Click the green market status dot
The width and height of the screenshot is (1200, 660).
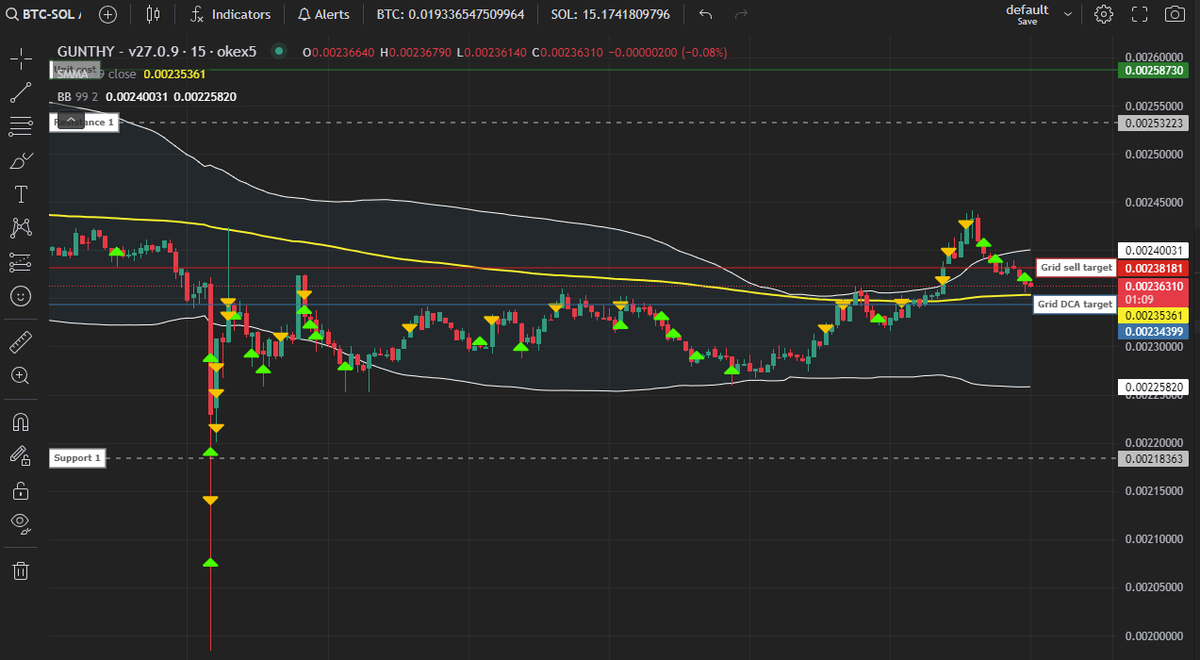point(278,51)
